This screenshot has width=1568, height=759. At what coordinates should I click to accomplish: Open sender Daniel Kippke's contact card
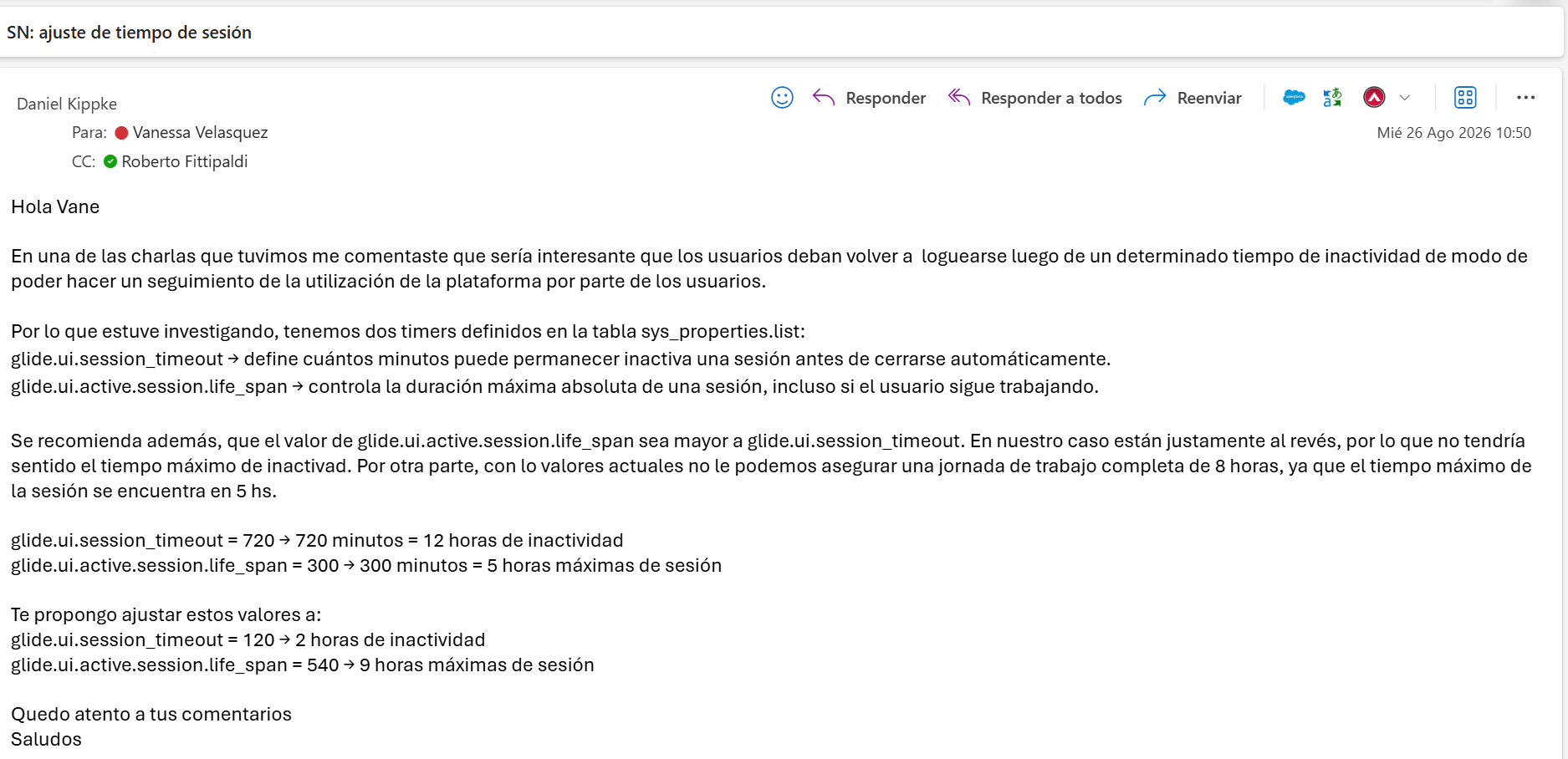tap(67, 104)
